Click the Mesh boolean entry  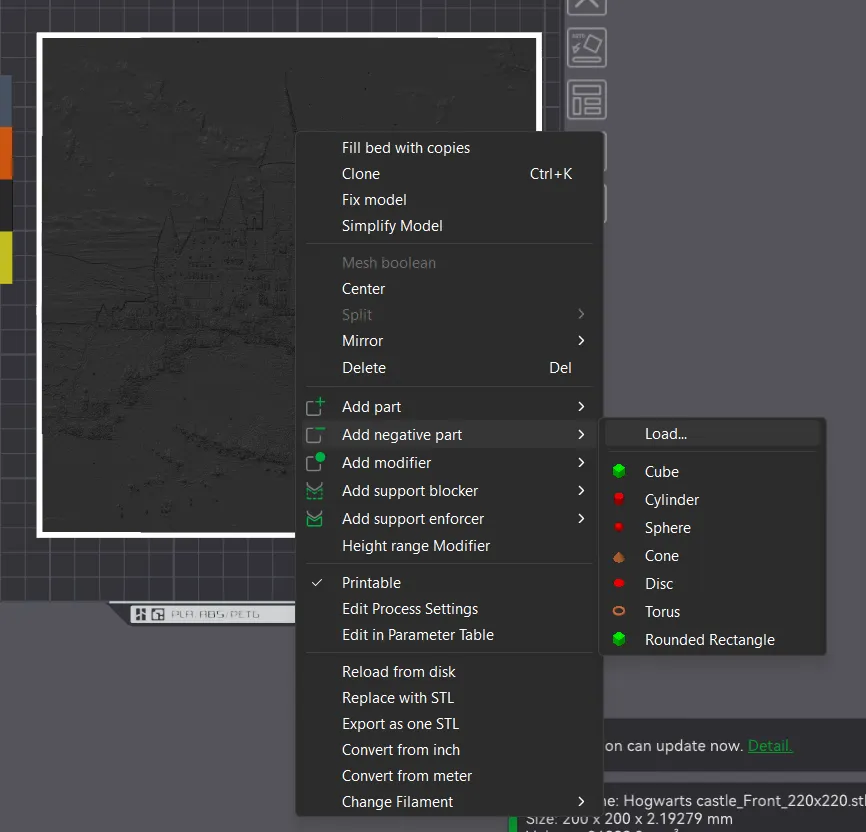point(449,263)
